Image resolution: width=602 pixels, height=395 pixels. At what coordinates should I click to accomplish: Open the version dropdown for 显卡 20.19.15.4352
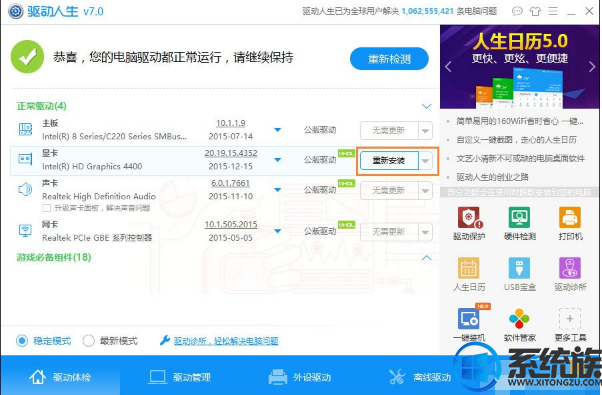pos(278,160)
